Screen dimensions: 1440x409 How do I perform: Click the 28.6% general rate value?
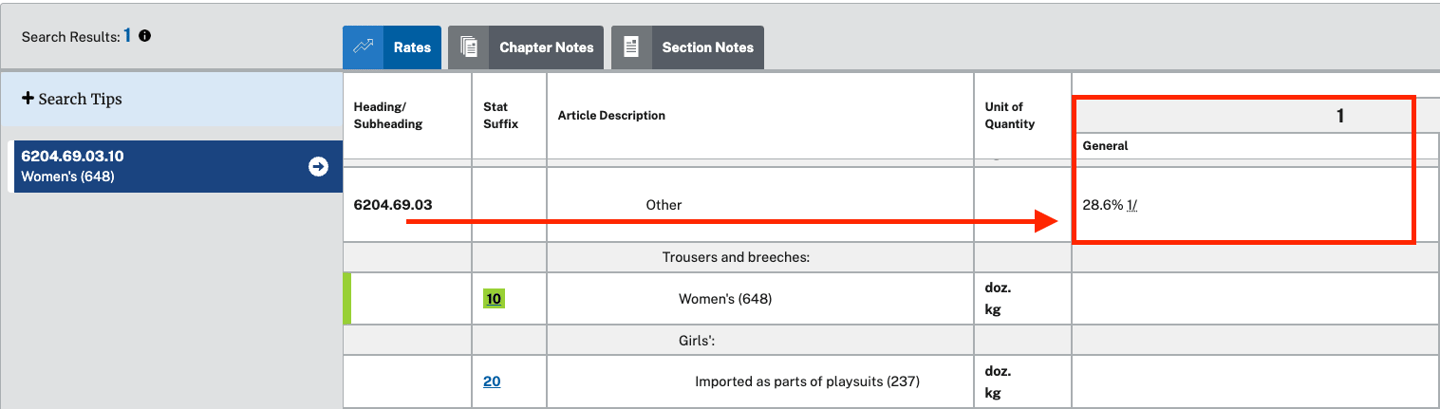coord(1101,205)
